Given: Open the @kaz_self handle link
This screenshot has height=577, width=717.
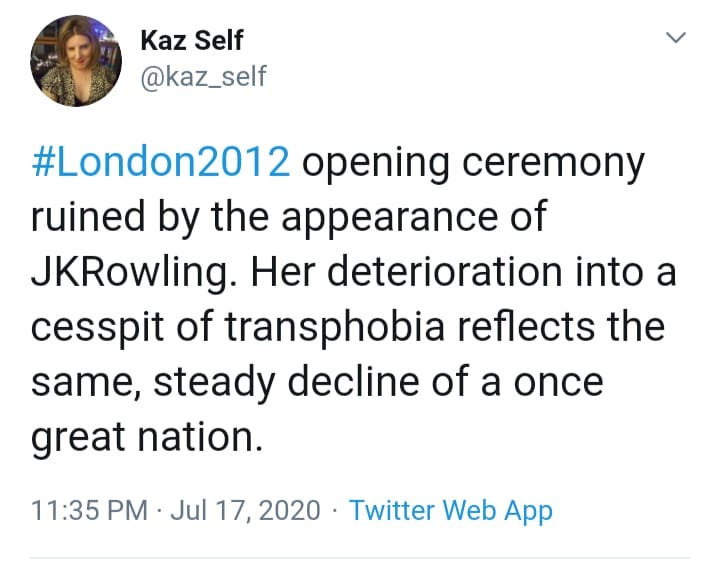Looking at the screenshot, I should click(x=203, y=76).
